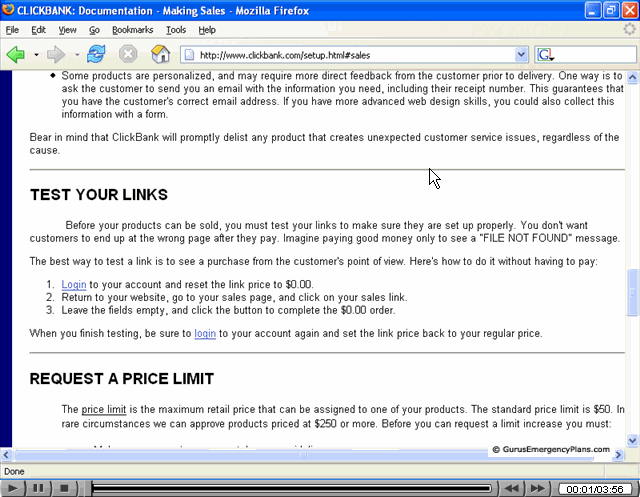Follow the lowercase login link after testing
Screen dimensions: 640x497
205,333
